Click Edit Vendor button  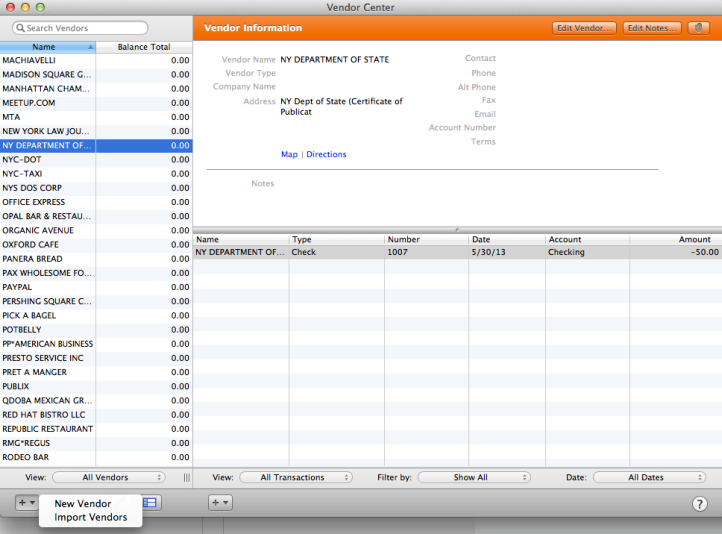tap(584, 28)
